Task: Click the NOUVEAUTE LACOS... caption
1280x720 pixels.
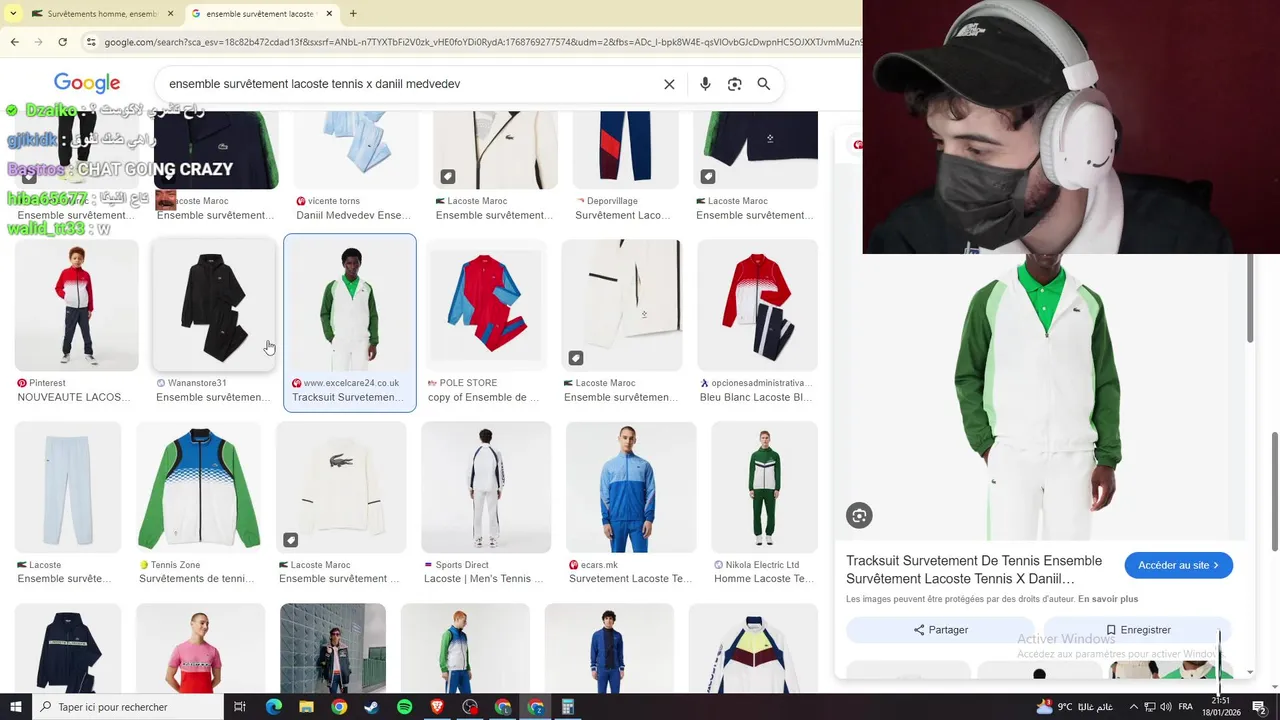Action: tap(74, 397)
